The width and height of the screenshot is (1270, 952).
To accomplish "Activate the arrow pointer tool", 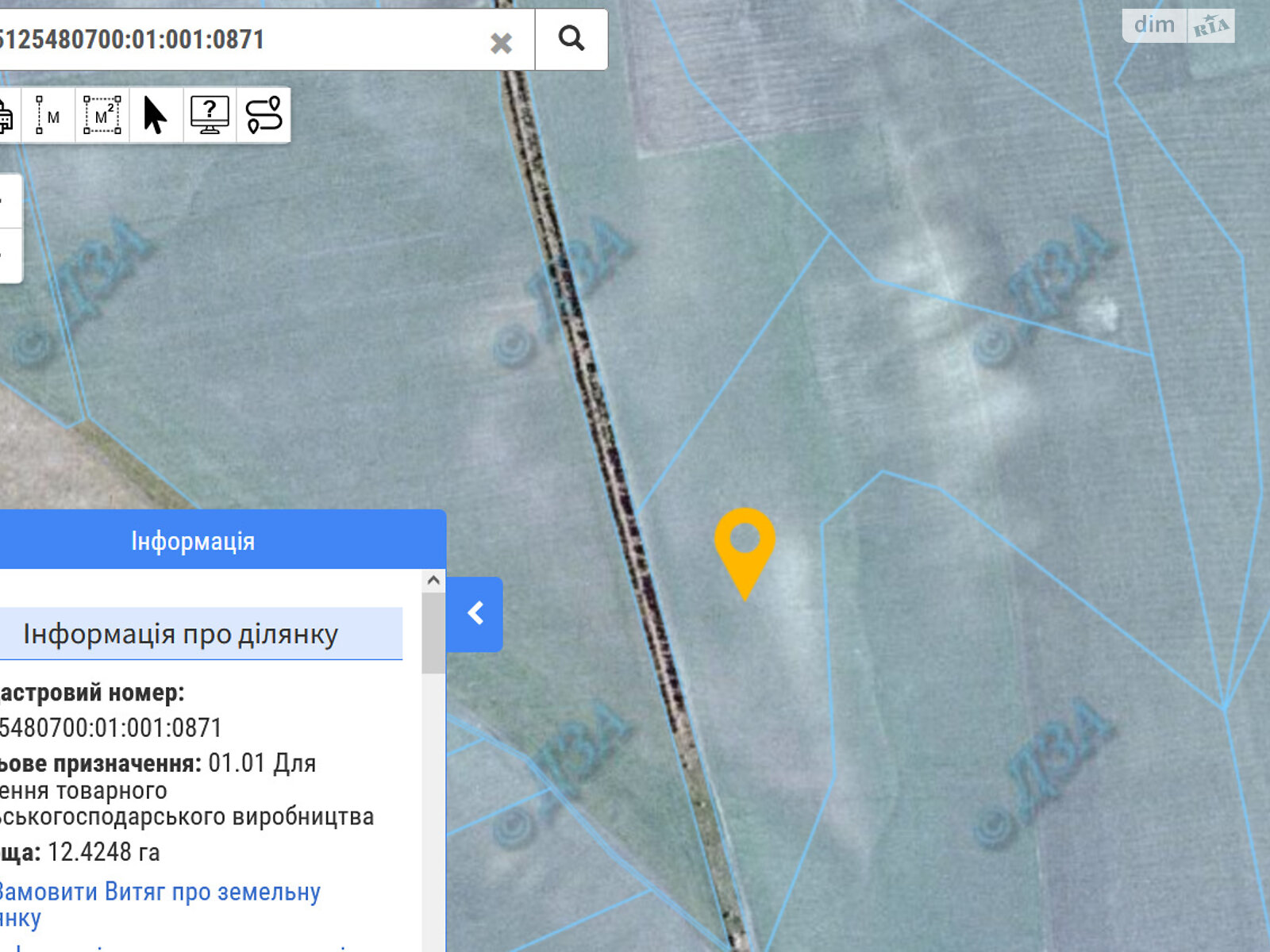I will click(156, 116).
